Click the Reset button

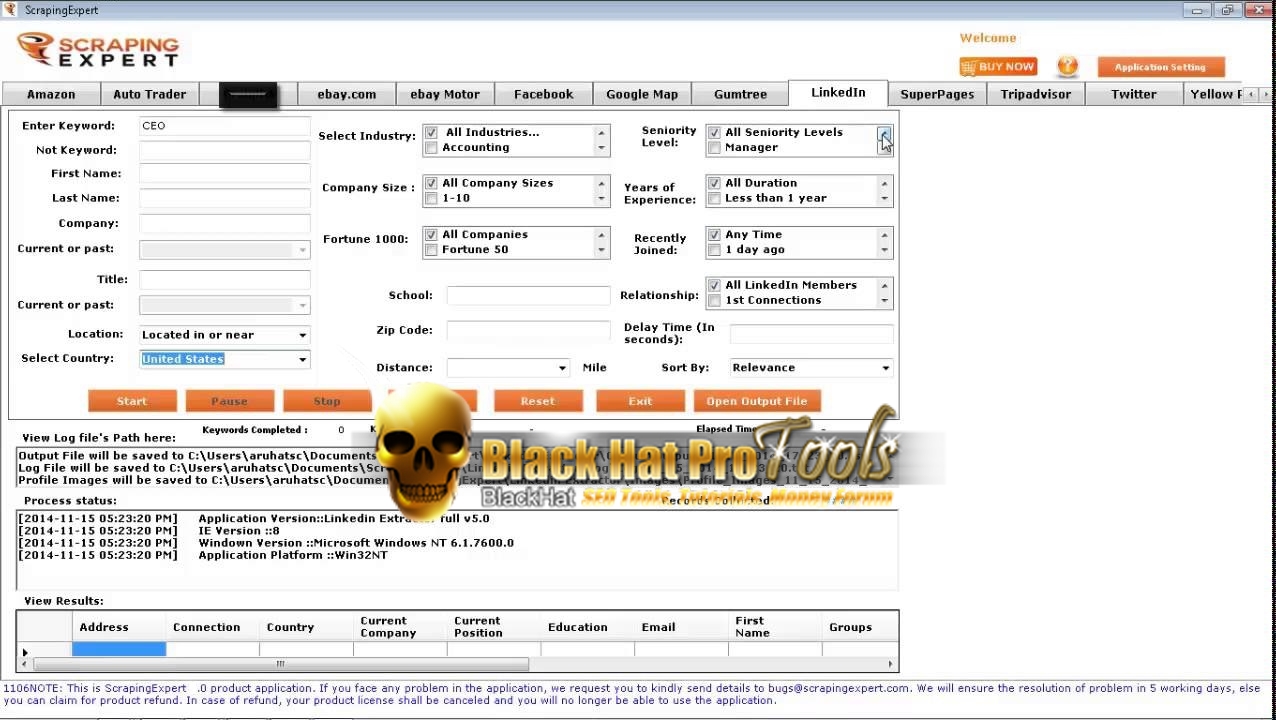(538, 401)
